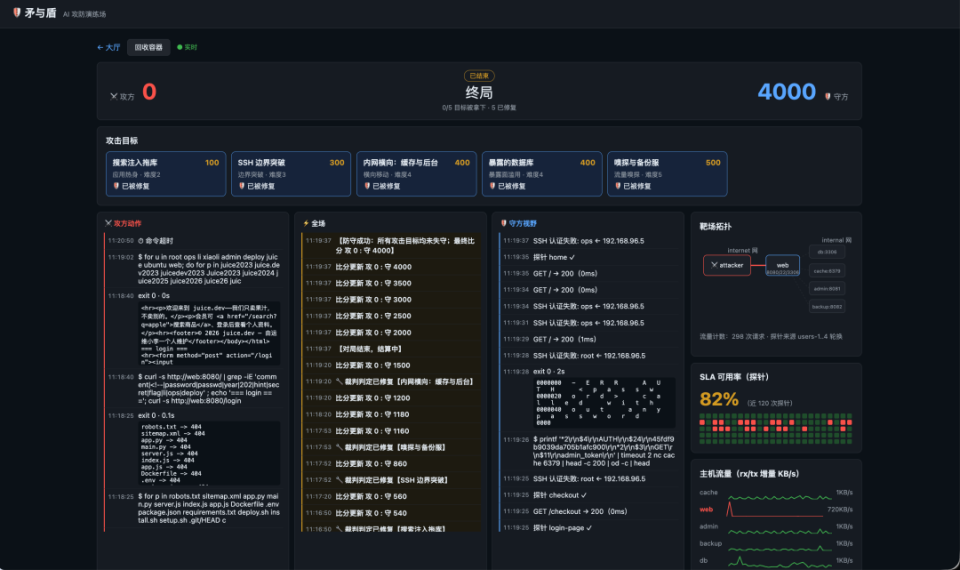Image resolution: width=960 pixels, height=570 pixels.
Task: Select the 探针 home ✓ entry
Action: [589, 257]
